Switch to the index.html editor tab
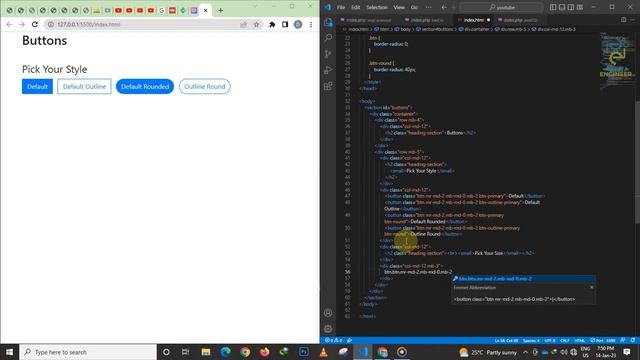Viewport: 640px width, 360px height. point(473,20)
